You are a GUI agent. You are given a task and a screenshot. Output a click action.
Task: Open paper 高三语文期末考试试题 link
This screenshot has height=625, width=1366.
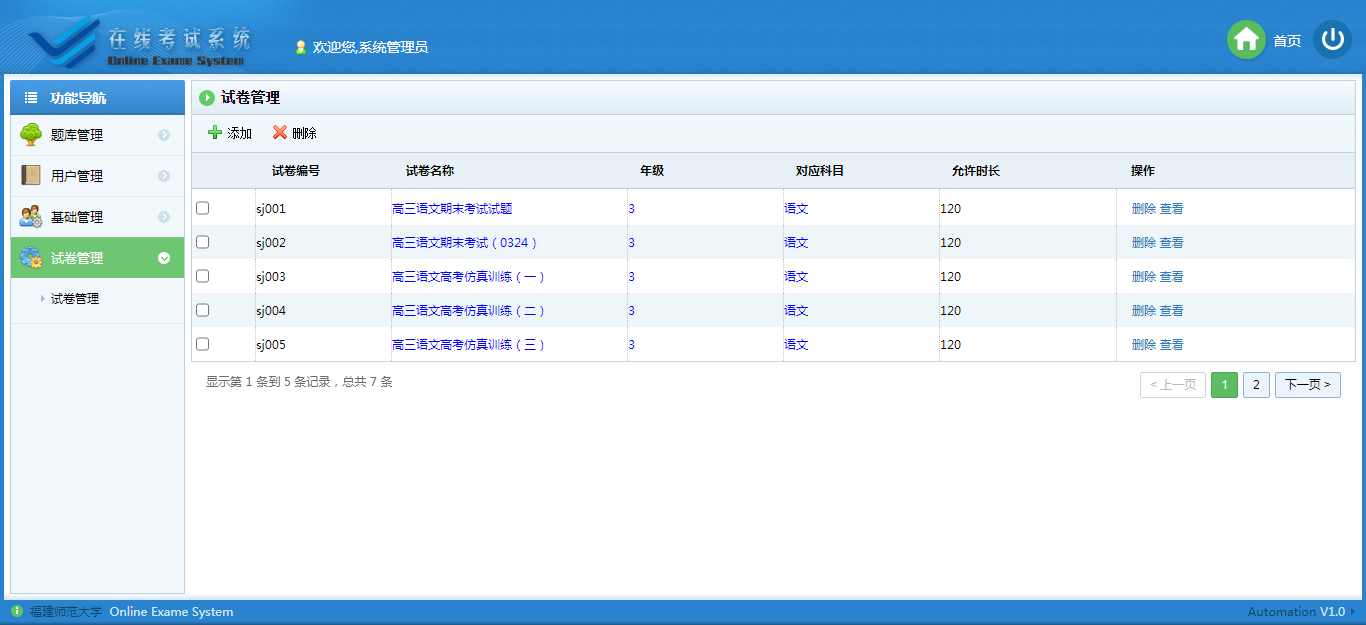452,209
